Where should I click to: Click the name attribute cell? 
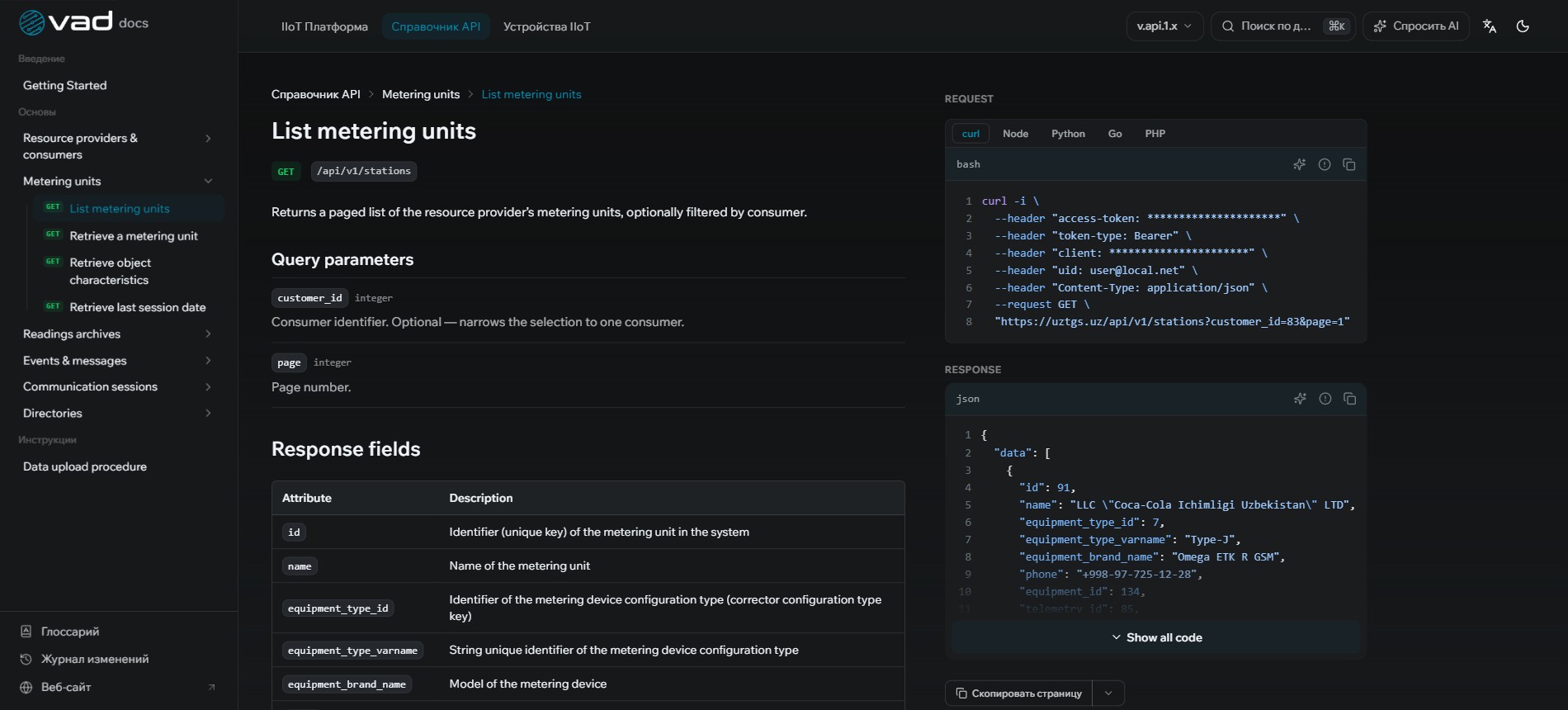tap(300, 566)
